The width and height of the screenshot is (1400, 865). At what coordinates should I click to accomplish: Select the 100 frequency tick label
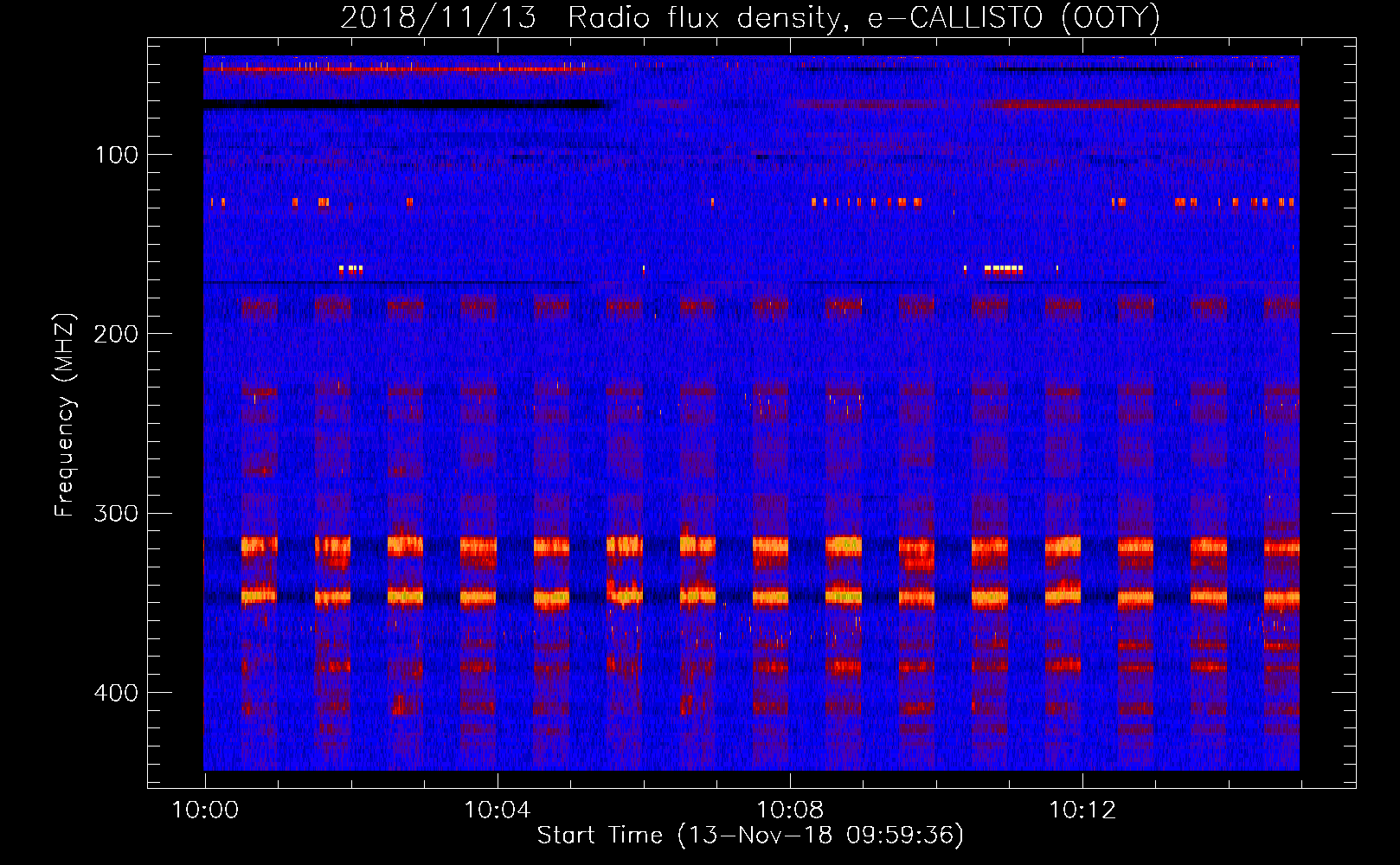[117, 155]
